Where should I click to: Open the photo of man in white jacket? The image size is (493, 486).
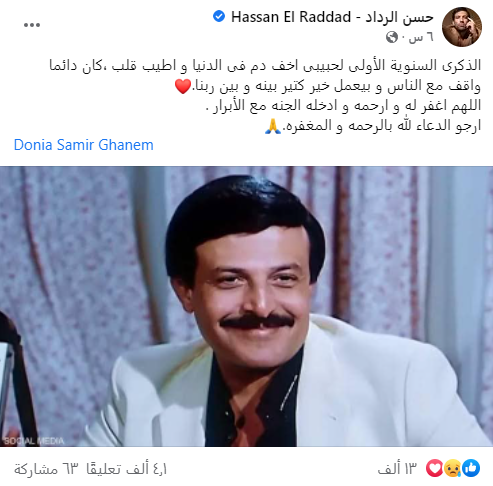[246, 306]
